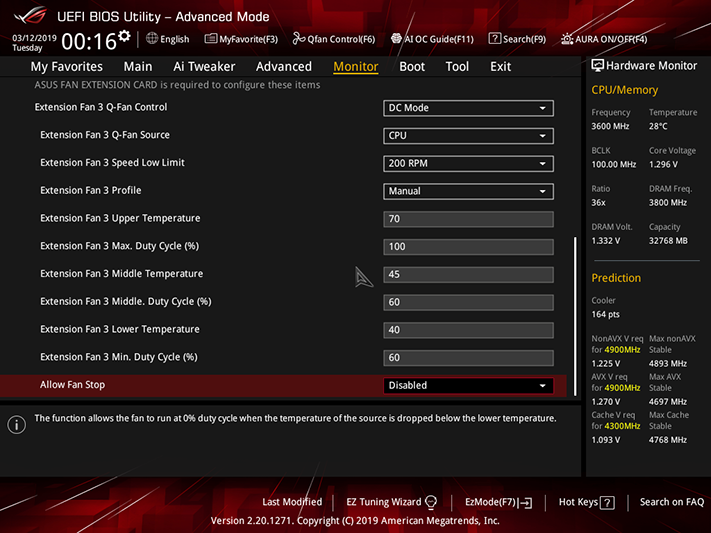
Task: Click the 28°C temperature value
Action: pos(658,126)
